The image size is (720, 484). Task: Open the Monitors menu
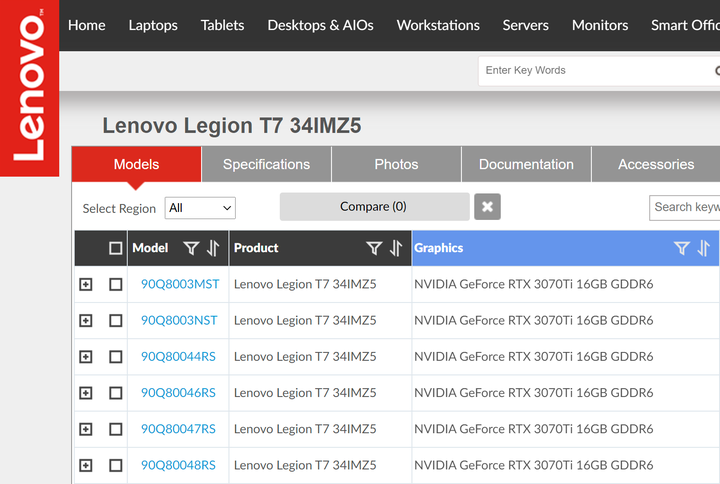(600, 25)
